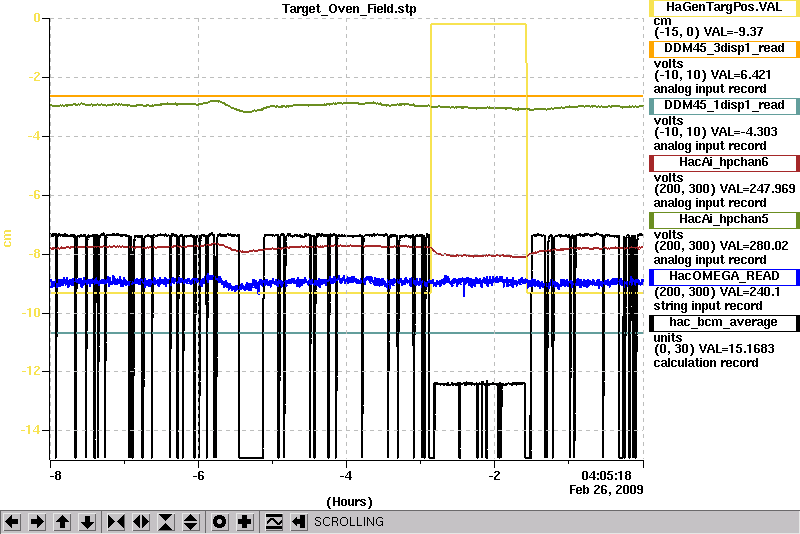The image size is (800, 534).
Task: Select the HacAi_hpchan5 curve legend
Action: pyautogui.click(x=724, y=220)
